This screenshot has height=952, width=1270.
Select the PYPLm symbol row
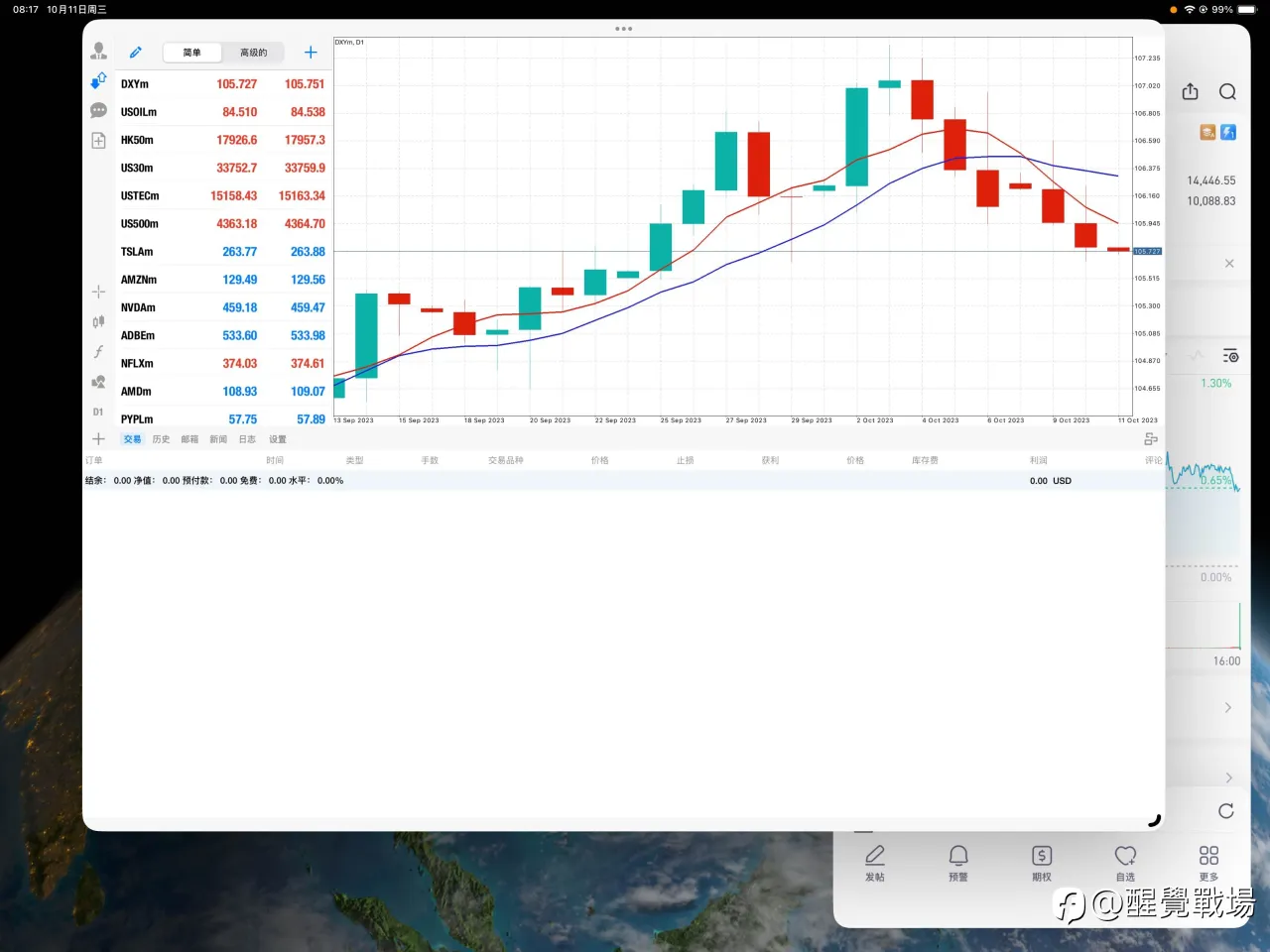223,418
